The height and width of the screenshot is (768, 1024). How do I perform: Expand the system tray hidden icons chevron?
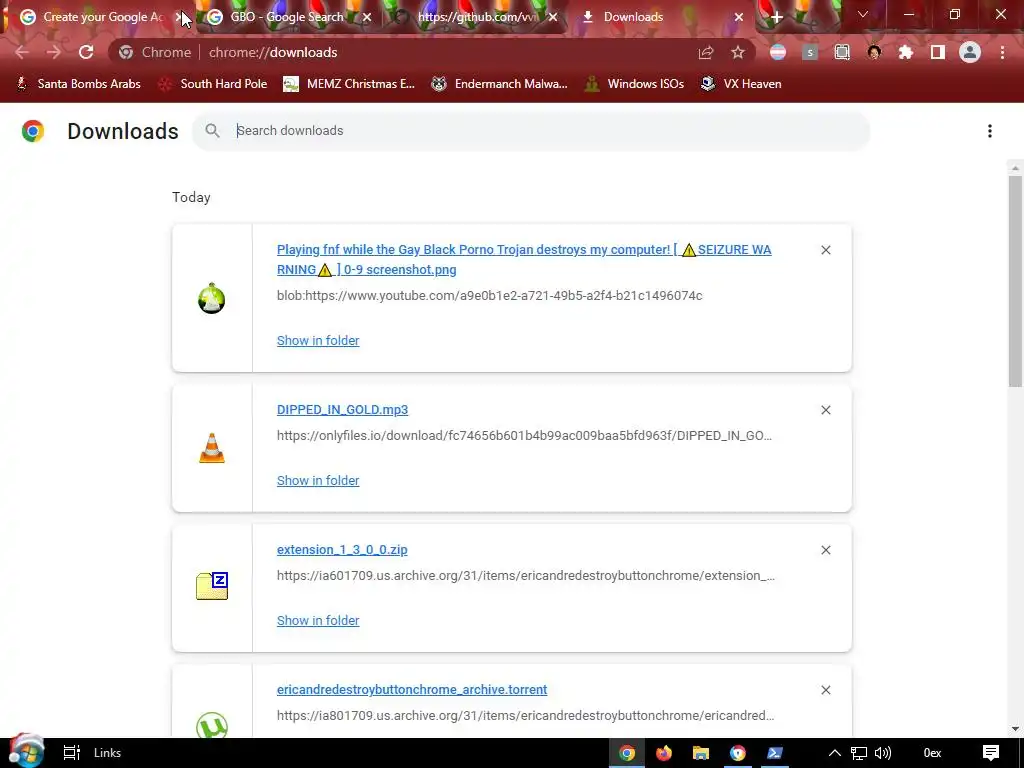(835, 753)
